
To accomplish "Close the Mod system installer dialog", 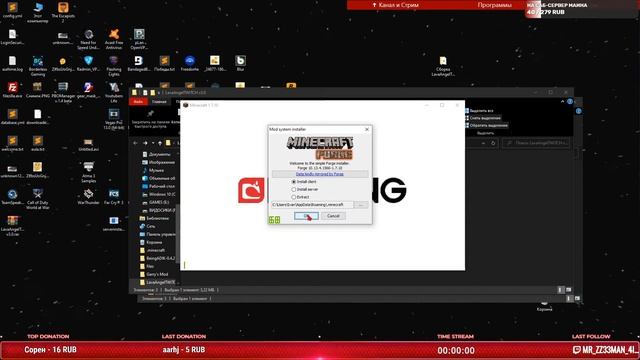I will 367,129.
